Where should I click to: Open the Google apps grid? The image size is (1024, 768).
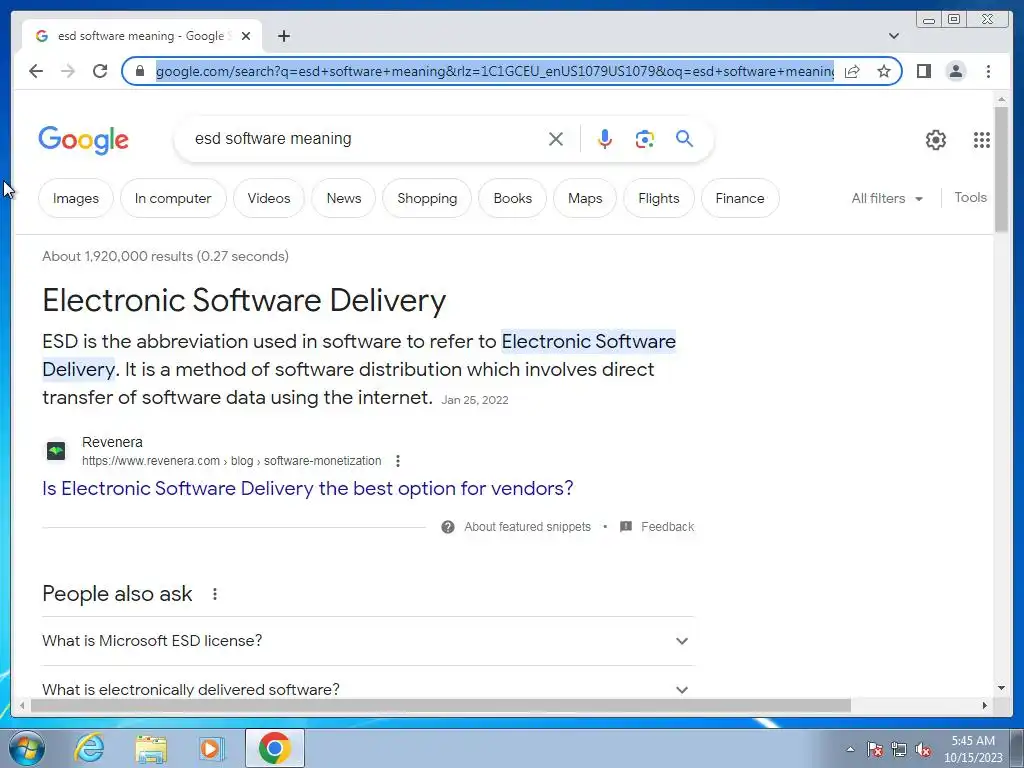tap(982, 140)
